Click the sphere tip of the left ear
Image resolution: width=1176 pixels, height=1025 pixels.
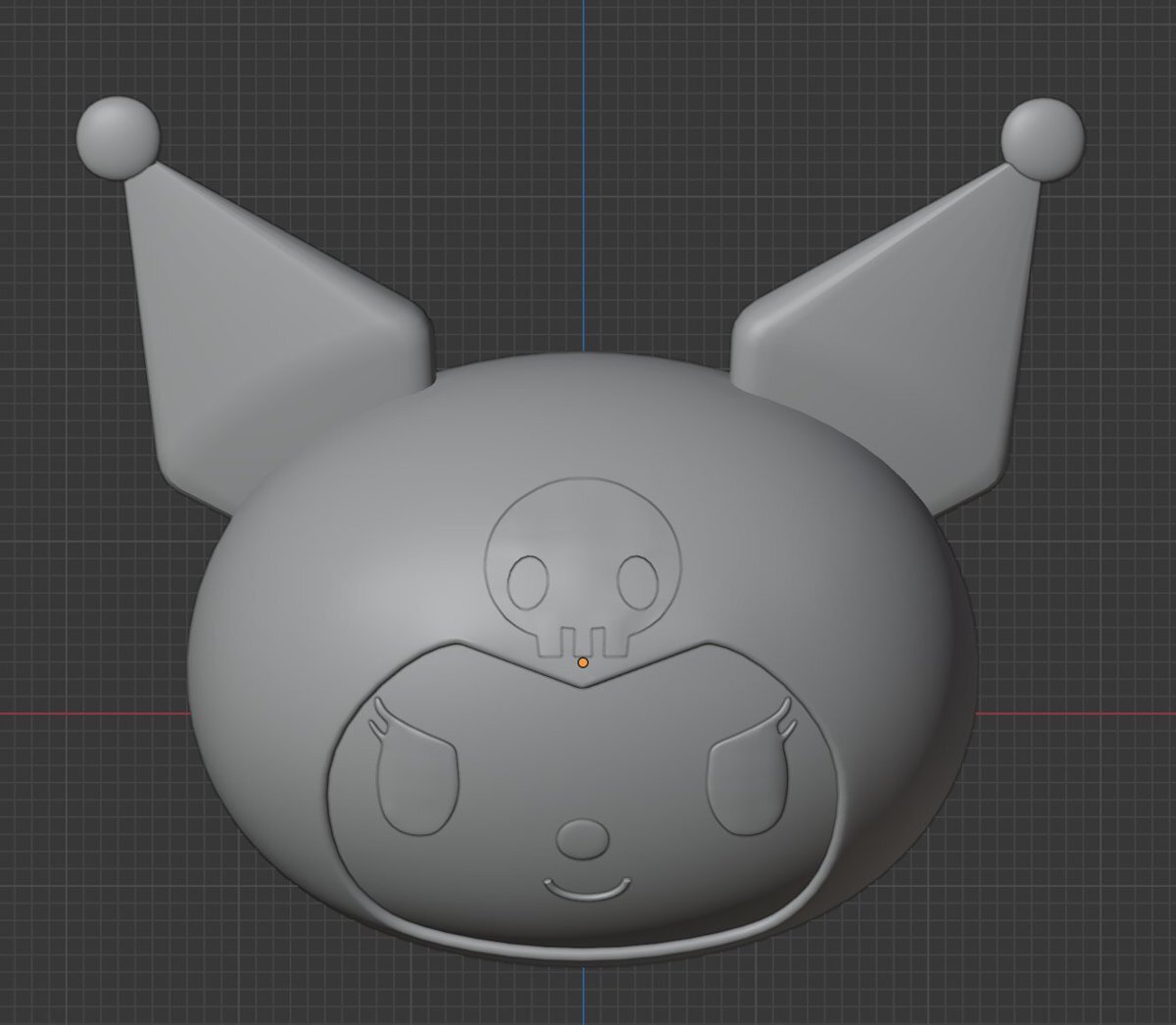(x=118, y=137)
